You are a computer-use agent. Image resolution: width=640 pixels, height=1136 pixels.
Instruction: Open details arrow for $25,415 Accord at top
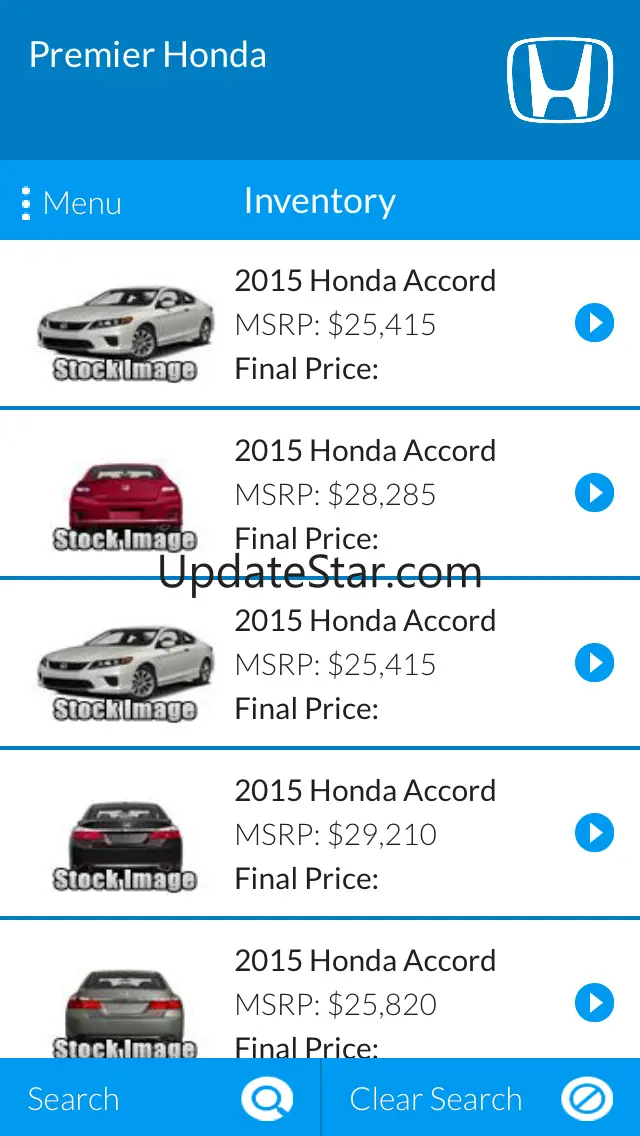(x=594, y=323)
